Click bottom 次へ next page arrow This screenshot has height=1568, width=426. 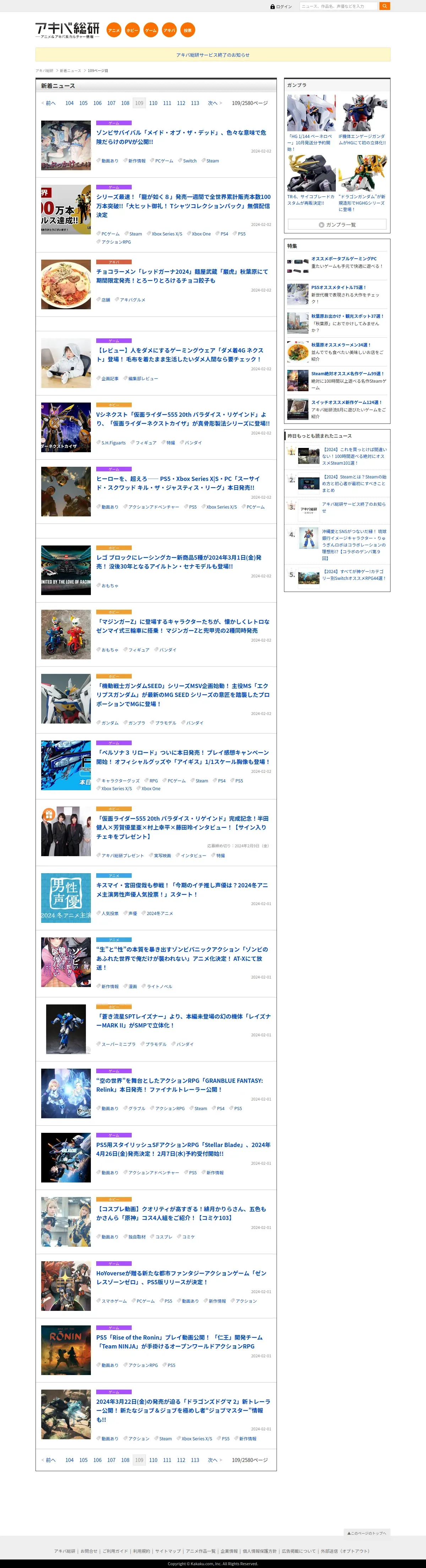click(x=214, y=1460)
